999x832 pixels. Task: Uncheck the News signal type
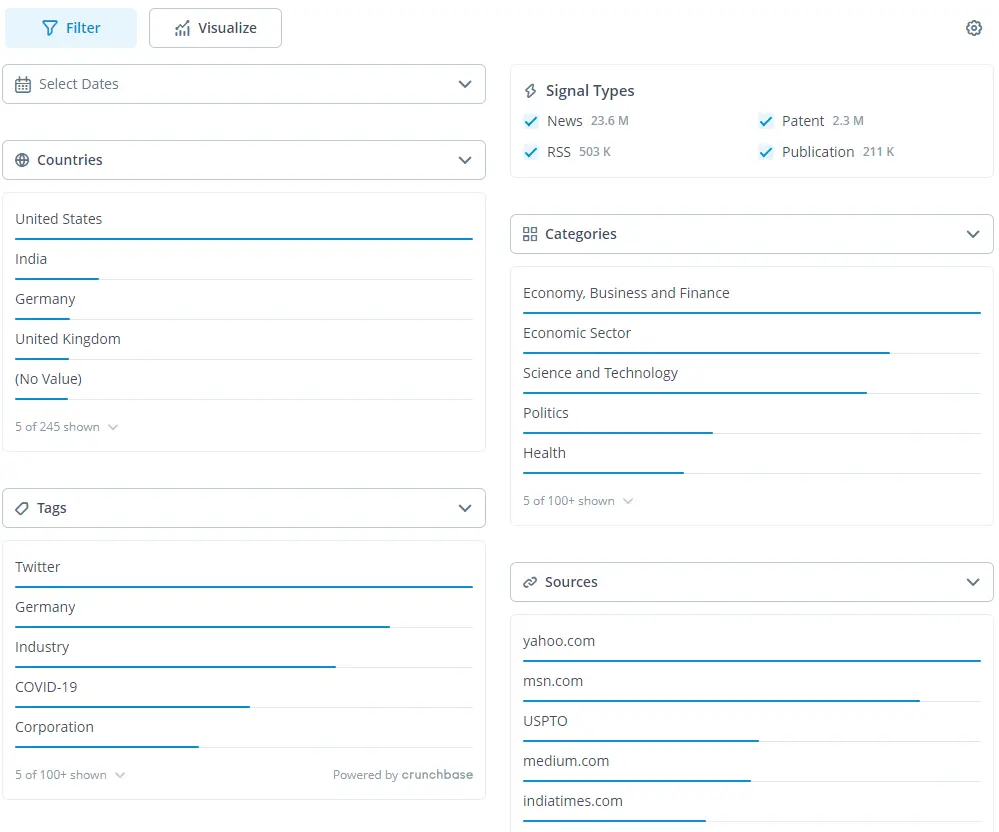[x=531, y=121]
